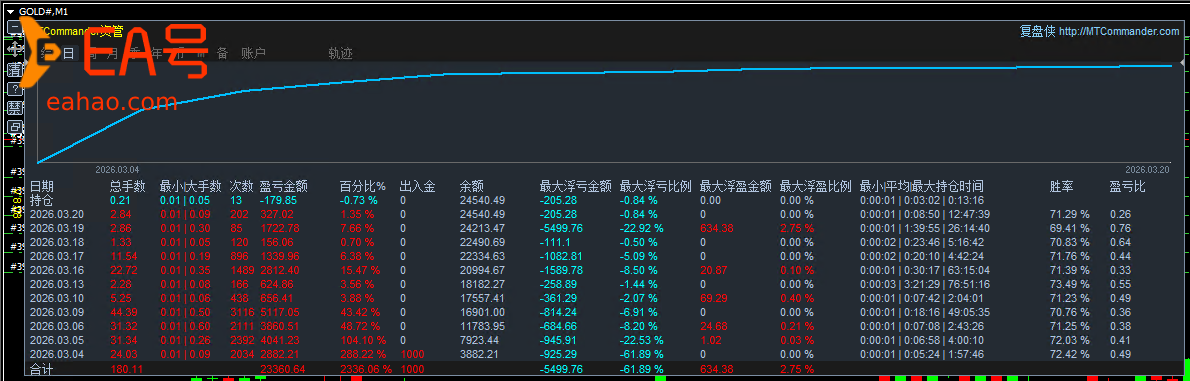Click the profit-loss ratio 0.76
The height and width of the screenshot is (381, 1190).
(x=1119, y=228)
